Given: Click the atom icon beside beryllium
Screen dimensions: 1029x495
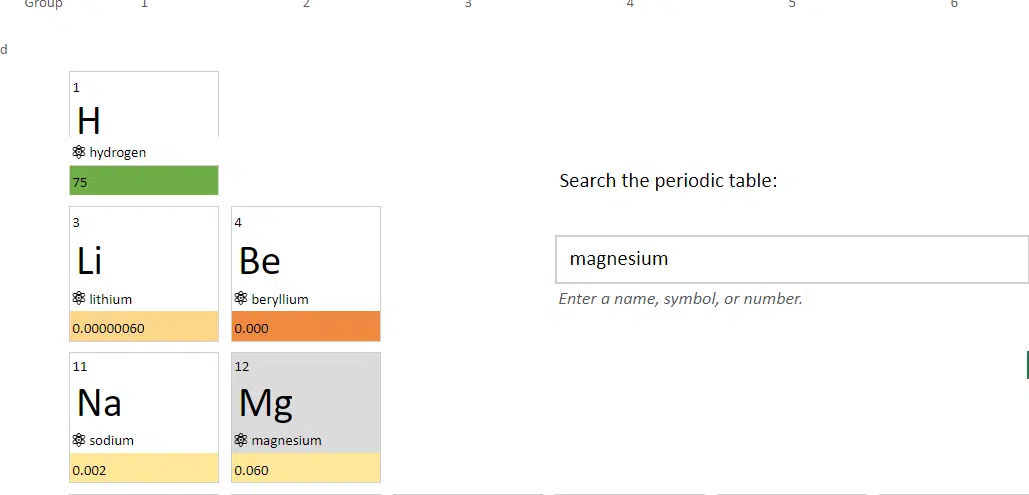Looking at the screenshot, I should point(241,299).
